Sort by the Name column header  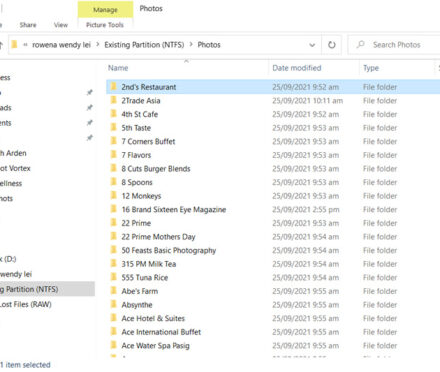point(118,68)
